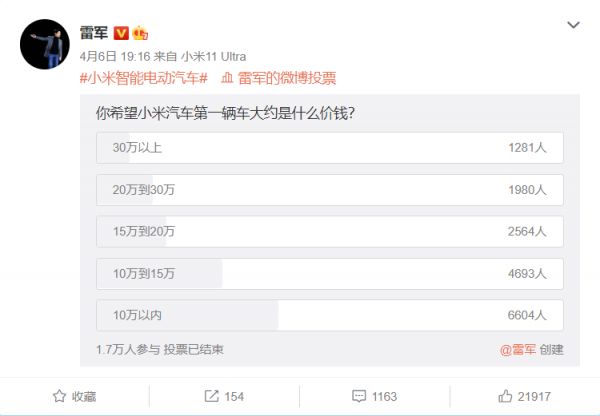The width and height of the screenshot is (600, 416).
Task: Click the @雷军 creator mention
Action: pyautogui.click(x=518, y=349)
